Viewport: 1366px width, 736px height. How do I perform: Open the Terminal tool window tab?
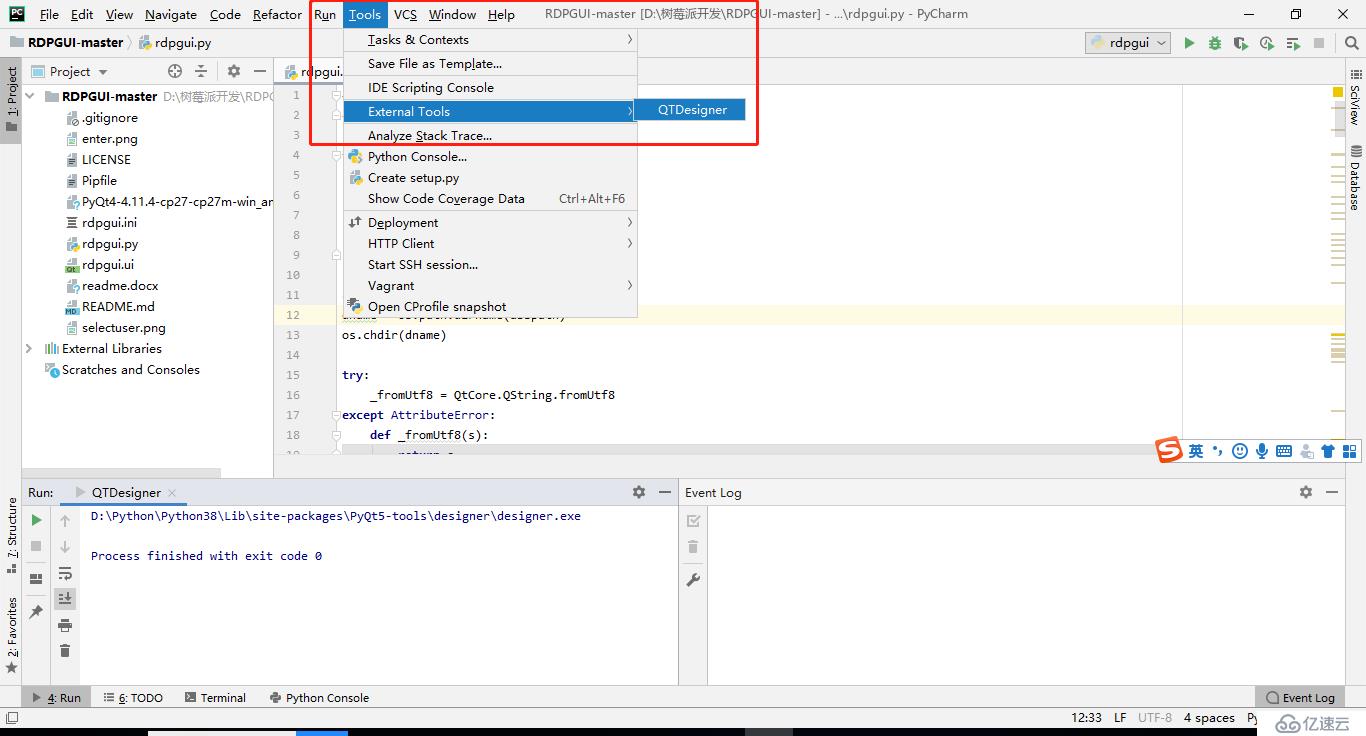point(214,697)
